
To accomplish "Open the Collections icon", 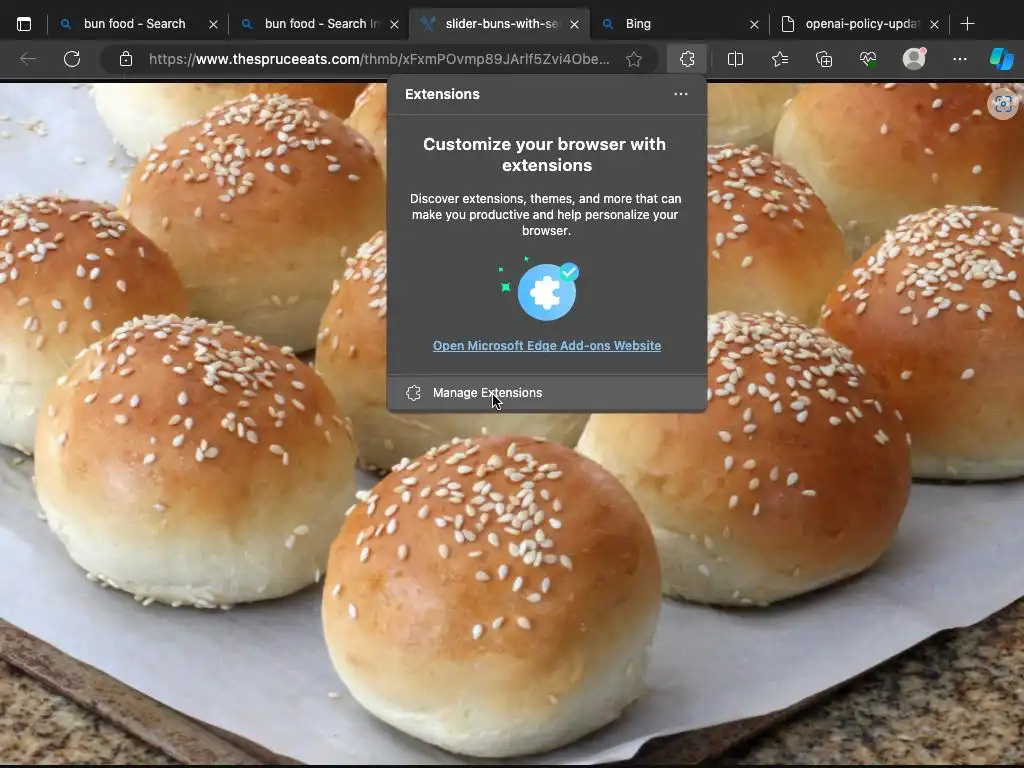I will pyautogui.click(x=824, y=59).
